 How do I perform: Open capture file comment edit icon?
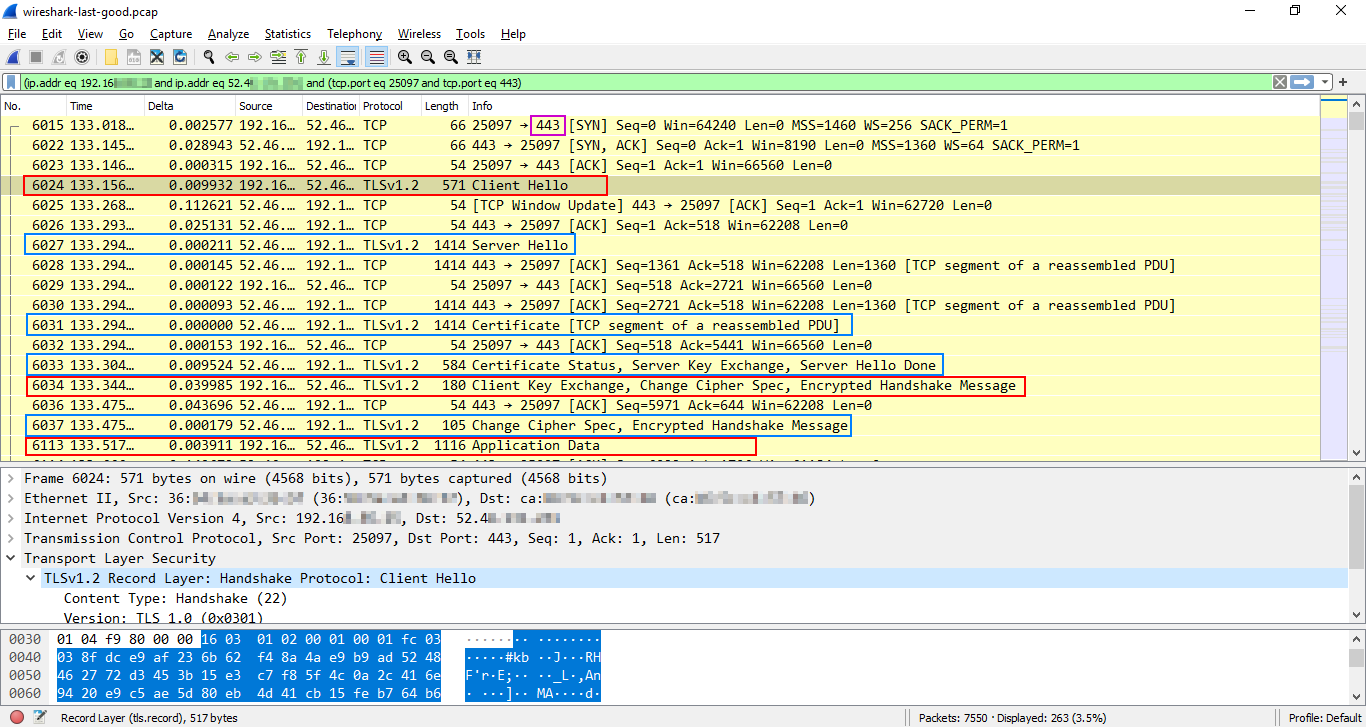(40, 717)
